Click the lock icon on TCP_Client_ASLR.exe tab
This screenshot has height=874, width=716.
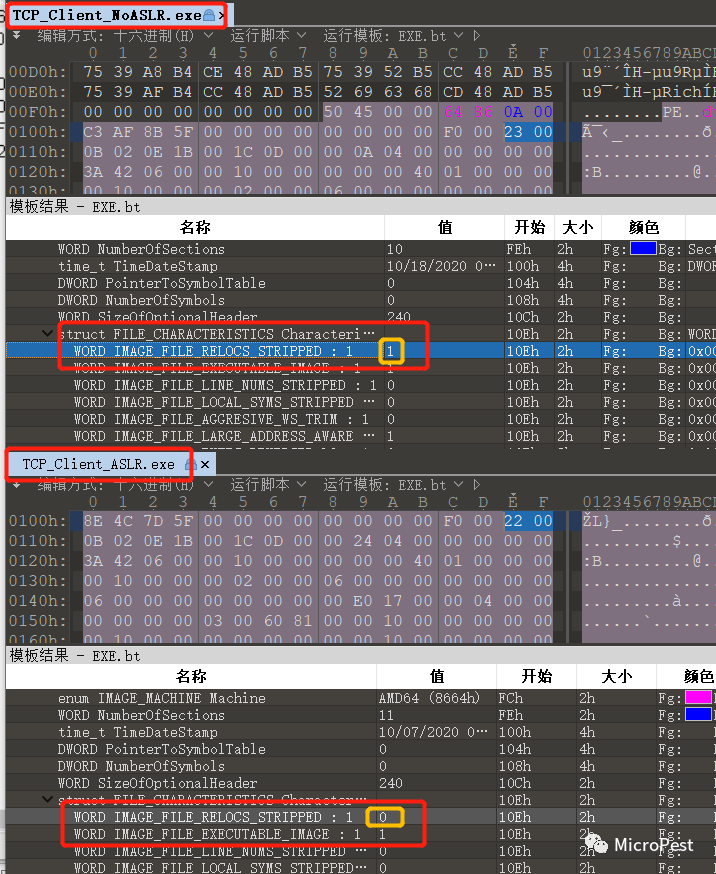pyautogui.click(x=190, y=464)
